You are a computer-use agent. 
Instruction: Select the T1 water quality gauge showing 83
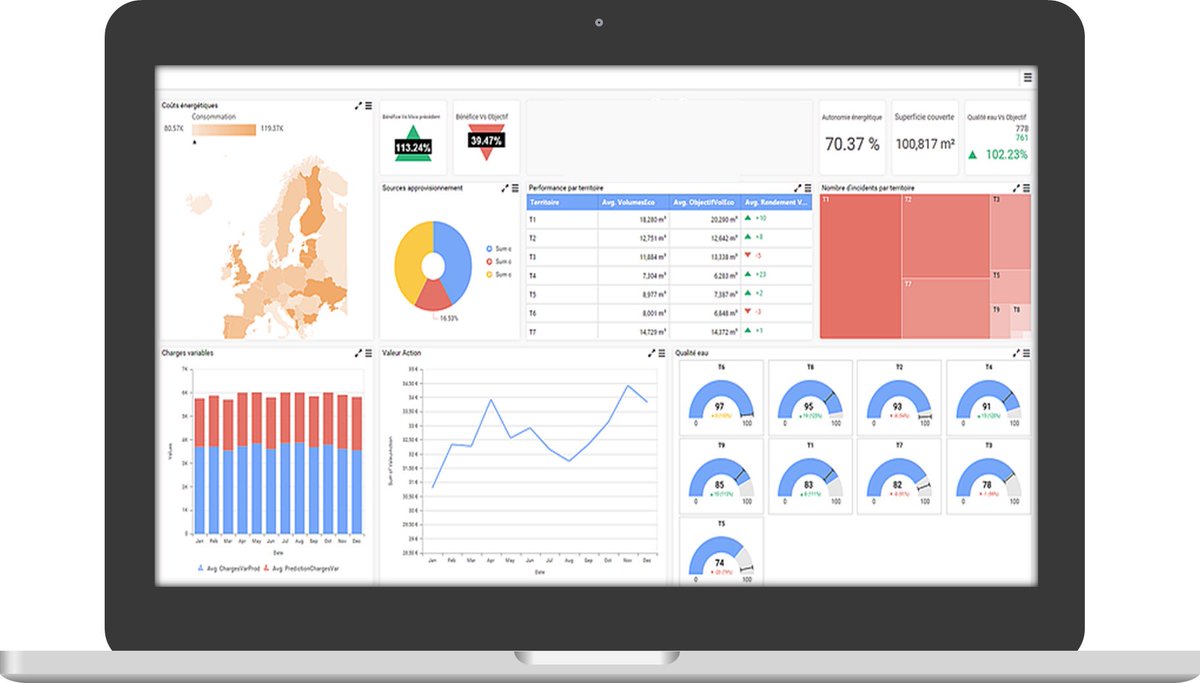coord(810,476)
